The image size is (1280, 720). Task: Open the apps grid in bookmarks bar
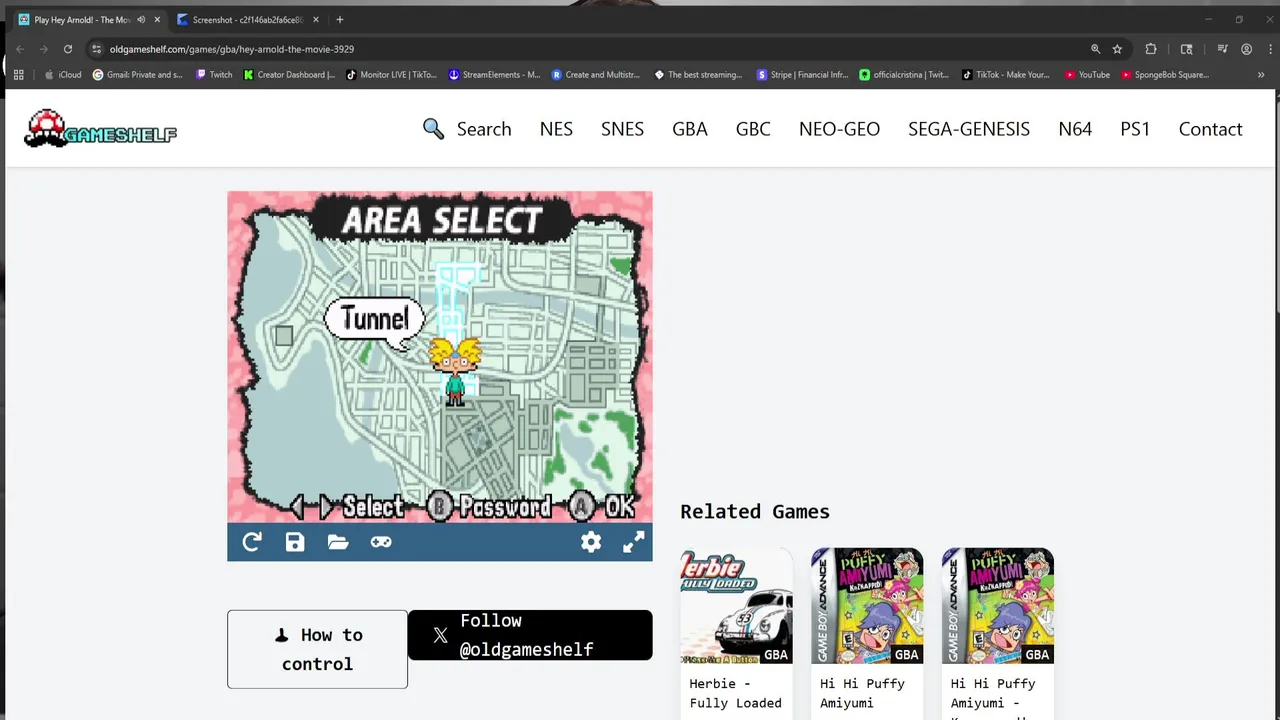click(x=18, y=74)
